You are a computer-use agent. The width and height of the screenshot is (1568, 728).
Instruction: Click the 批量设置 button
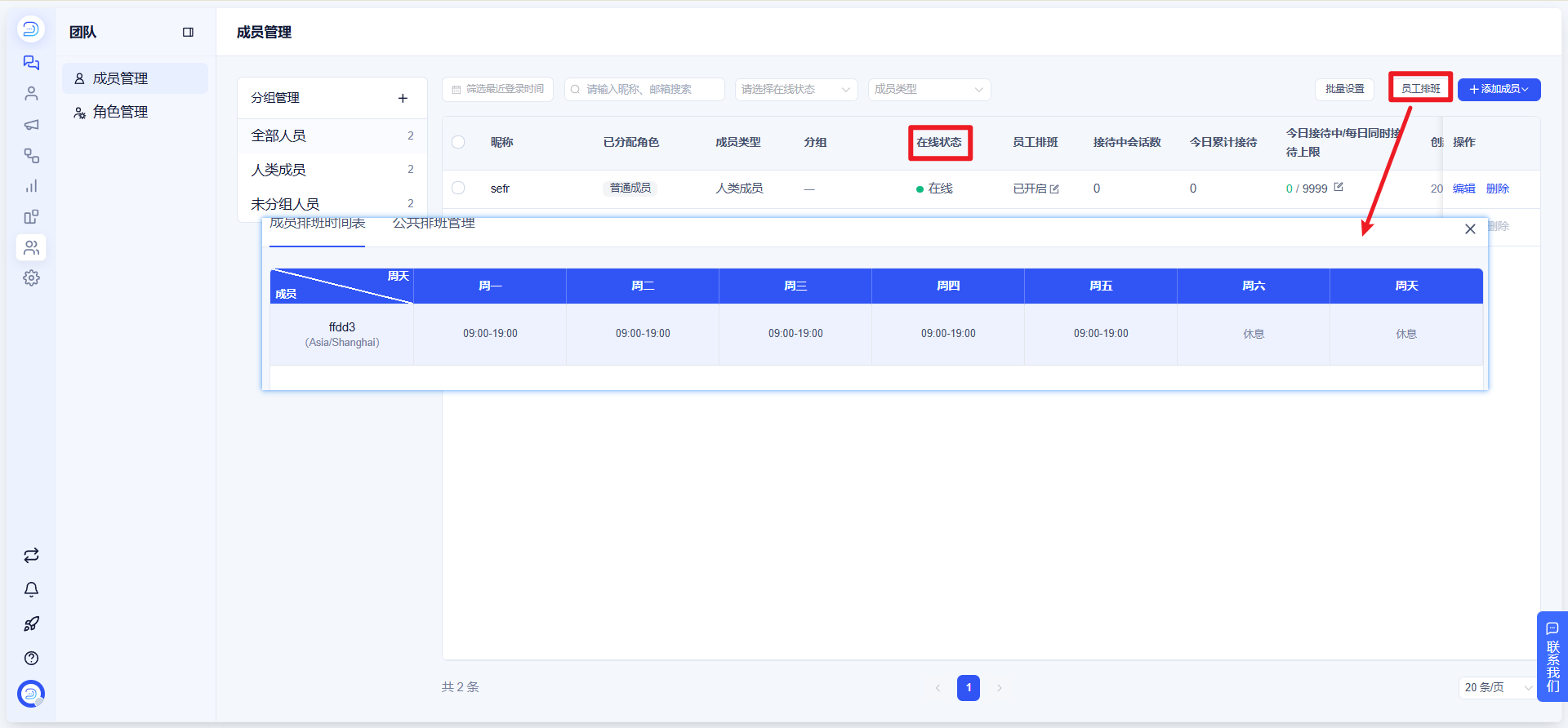1344,89
